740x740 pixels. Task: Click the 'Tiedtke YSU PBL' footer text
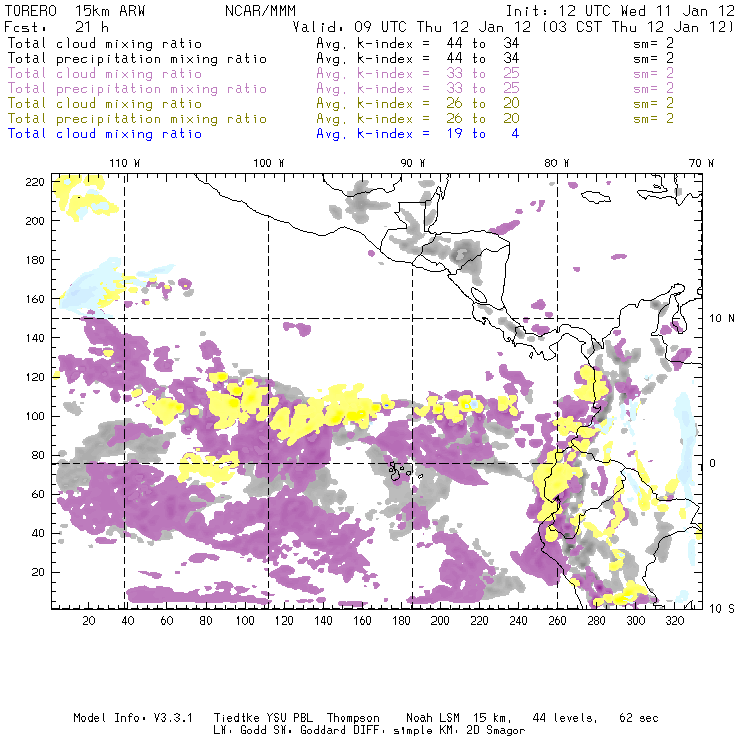tap(263, 718)
